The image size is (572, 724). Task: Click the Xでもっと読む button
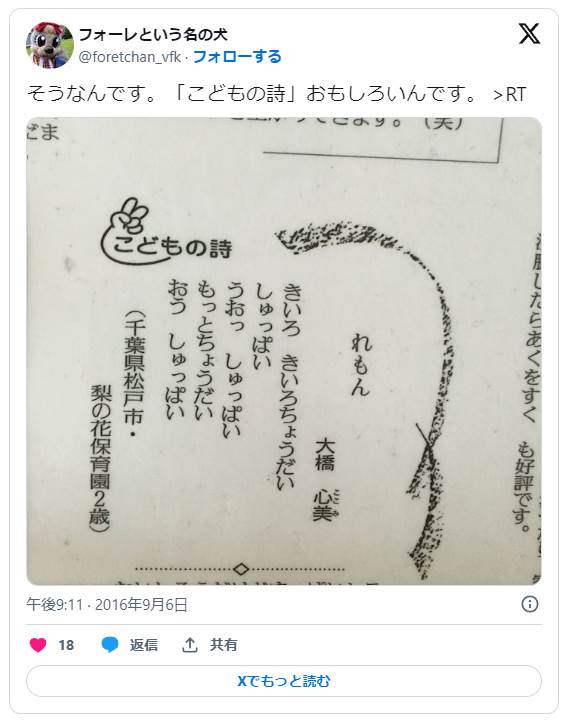[284, 681]
